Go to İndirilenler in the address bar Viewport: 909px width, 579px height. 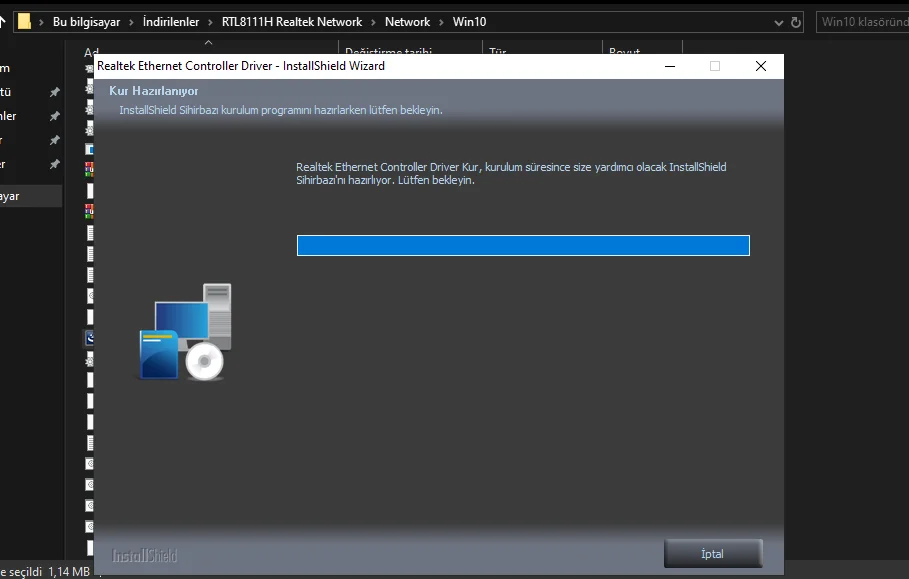pos(170,22)
